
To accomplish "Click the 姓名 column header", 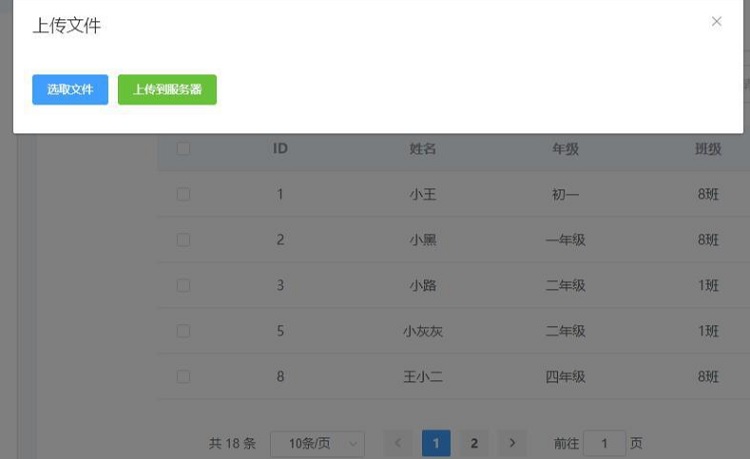I will pyautogui.click(x=423, y=149).
